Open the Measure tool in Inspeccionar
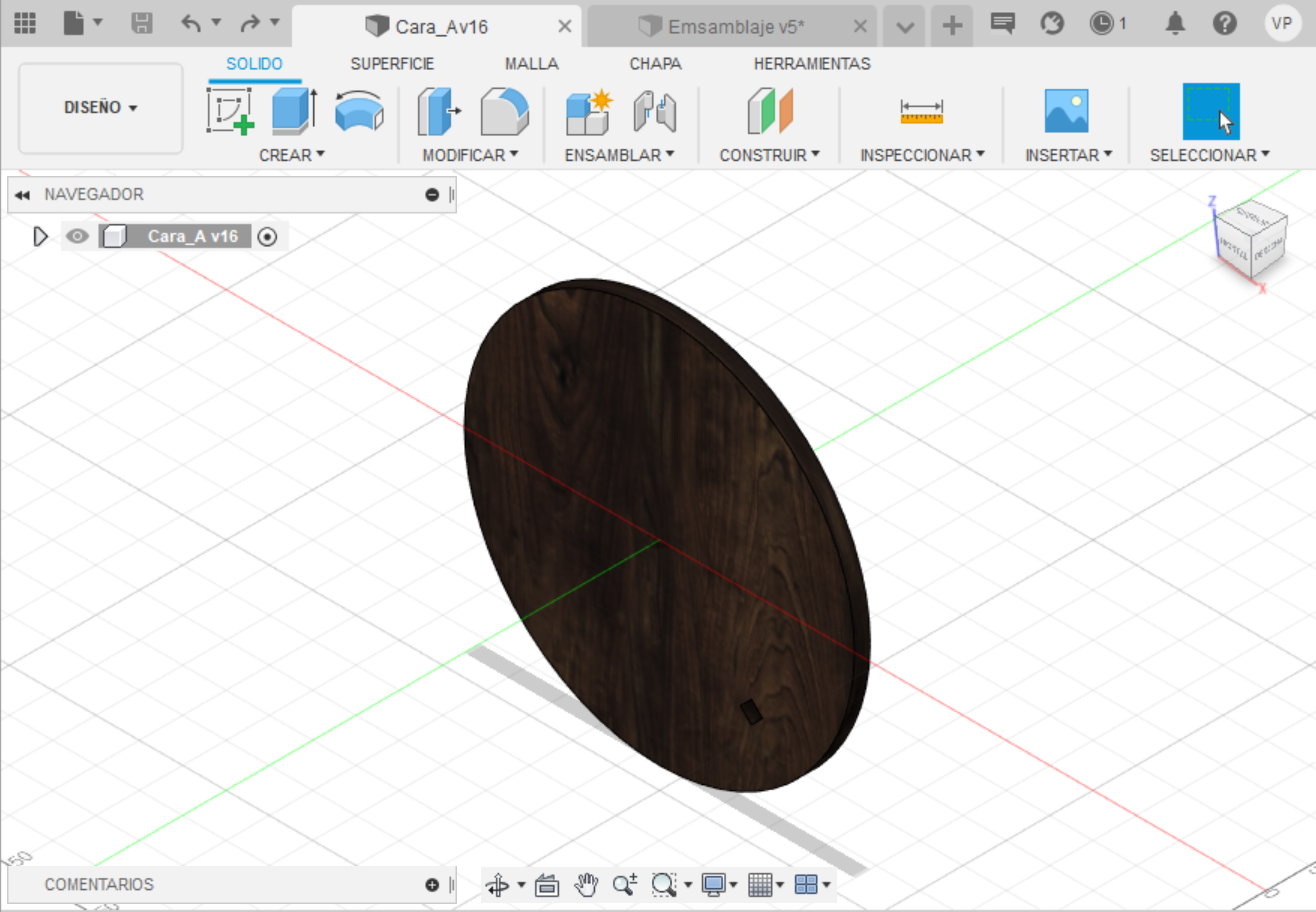 [x=920, y=110]
